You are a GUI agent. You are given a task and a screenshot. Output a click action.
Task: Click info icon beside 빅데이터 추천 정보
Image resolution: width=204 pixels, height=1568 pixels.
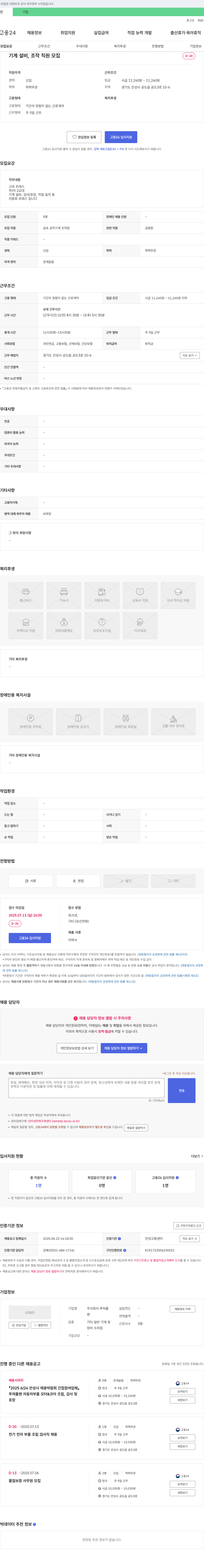click(34, 1524)
